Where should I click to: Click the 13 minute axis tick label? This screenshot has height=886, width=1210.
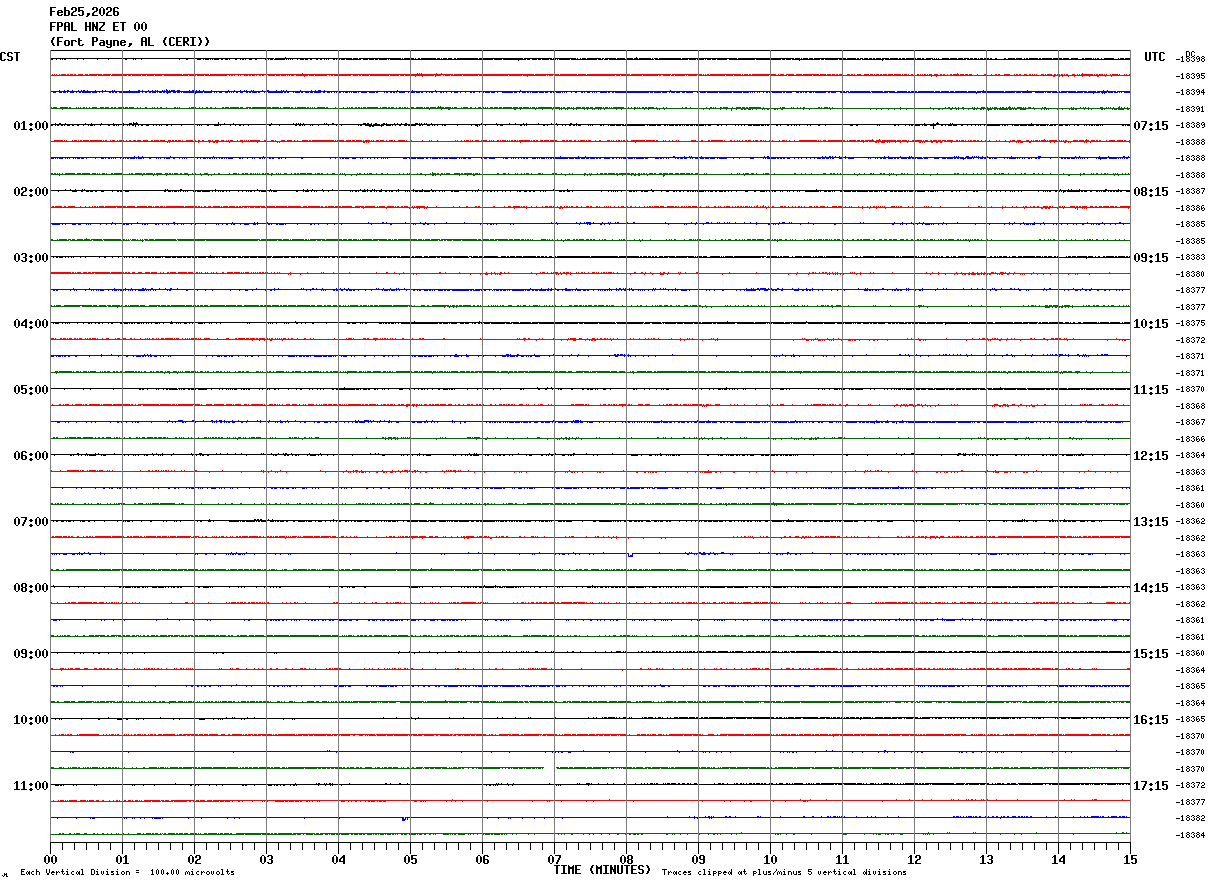(986, 859)
